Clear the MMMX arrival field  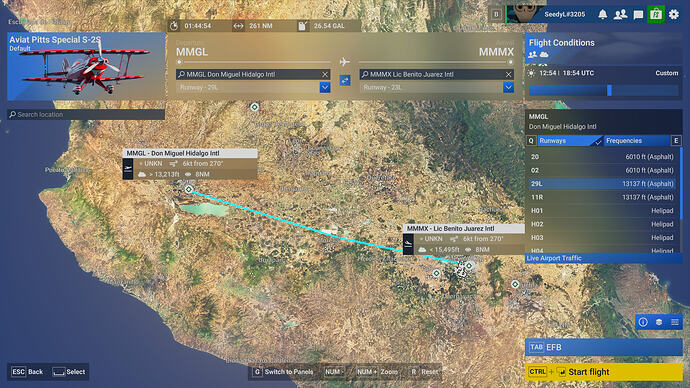click(x=508, y=74)
